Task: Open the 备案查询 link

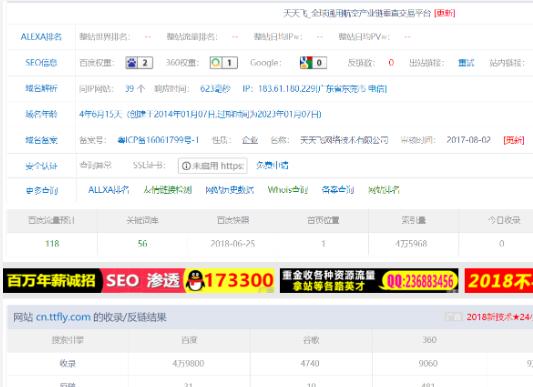Action: click(338, 190)
